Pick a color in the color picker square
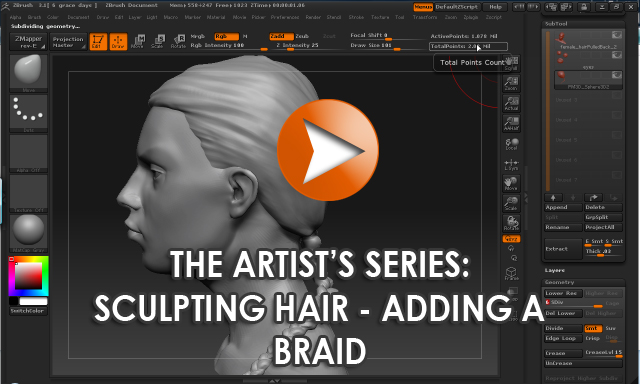Image resolution: width=640 pixels, height=384 pixels. point(29,275)
